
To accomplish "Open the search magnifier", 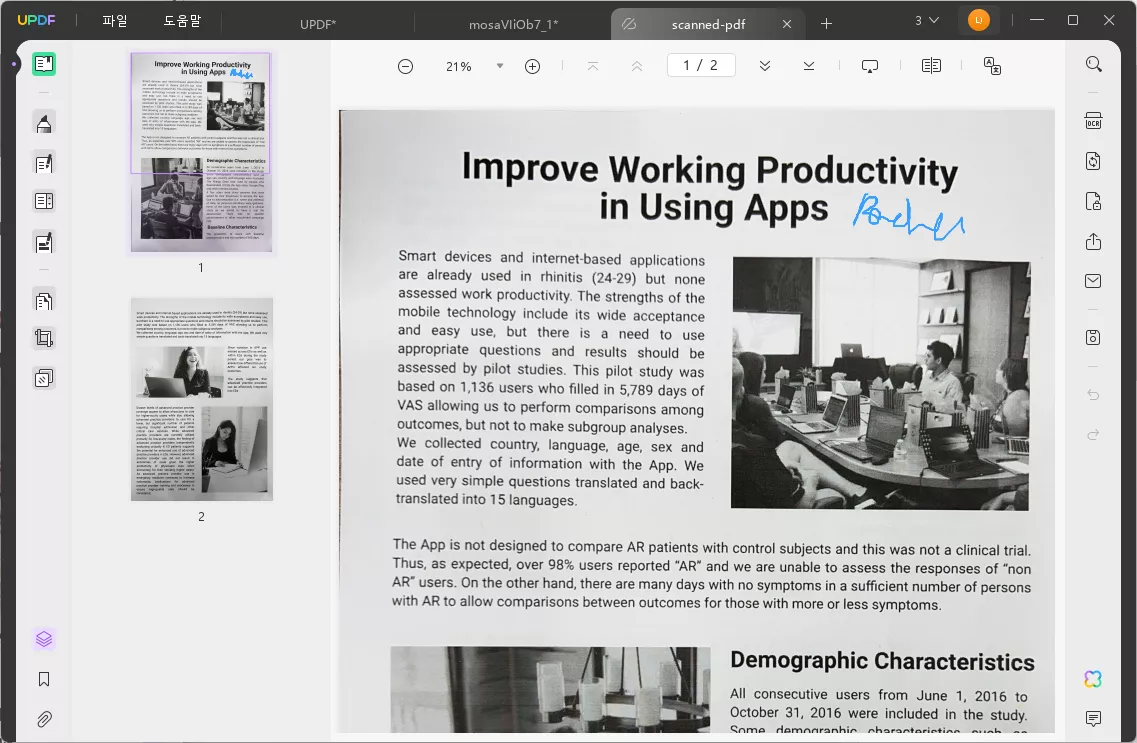I will (1093, 64).
